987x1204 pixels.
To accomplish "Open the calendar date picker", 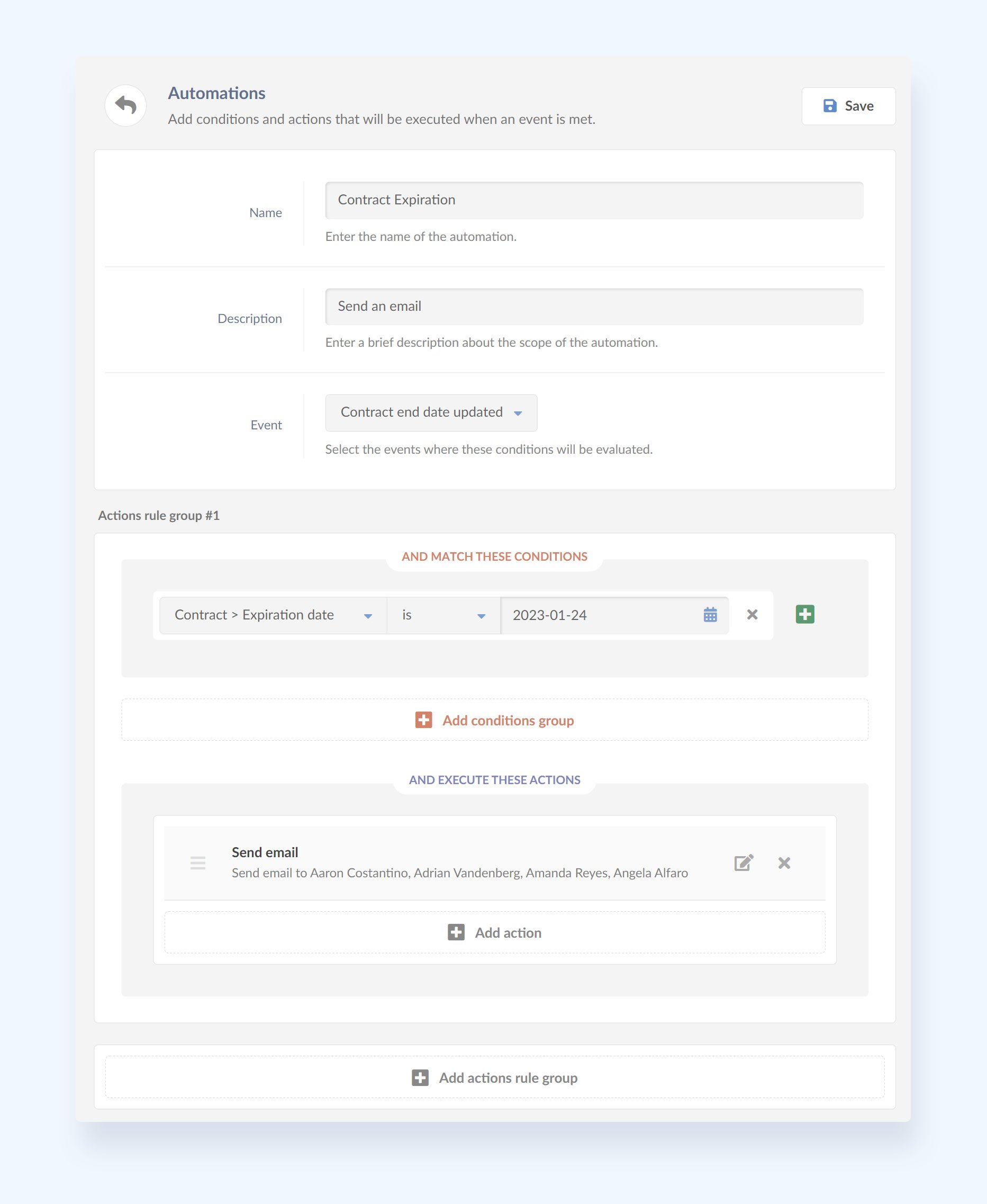I will coord(710,615).
